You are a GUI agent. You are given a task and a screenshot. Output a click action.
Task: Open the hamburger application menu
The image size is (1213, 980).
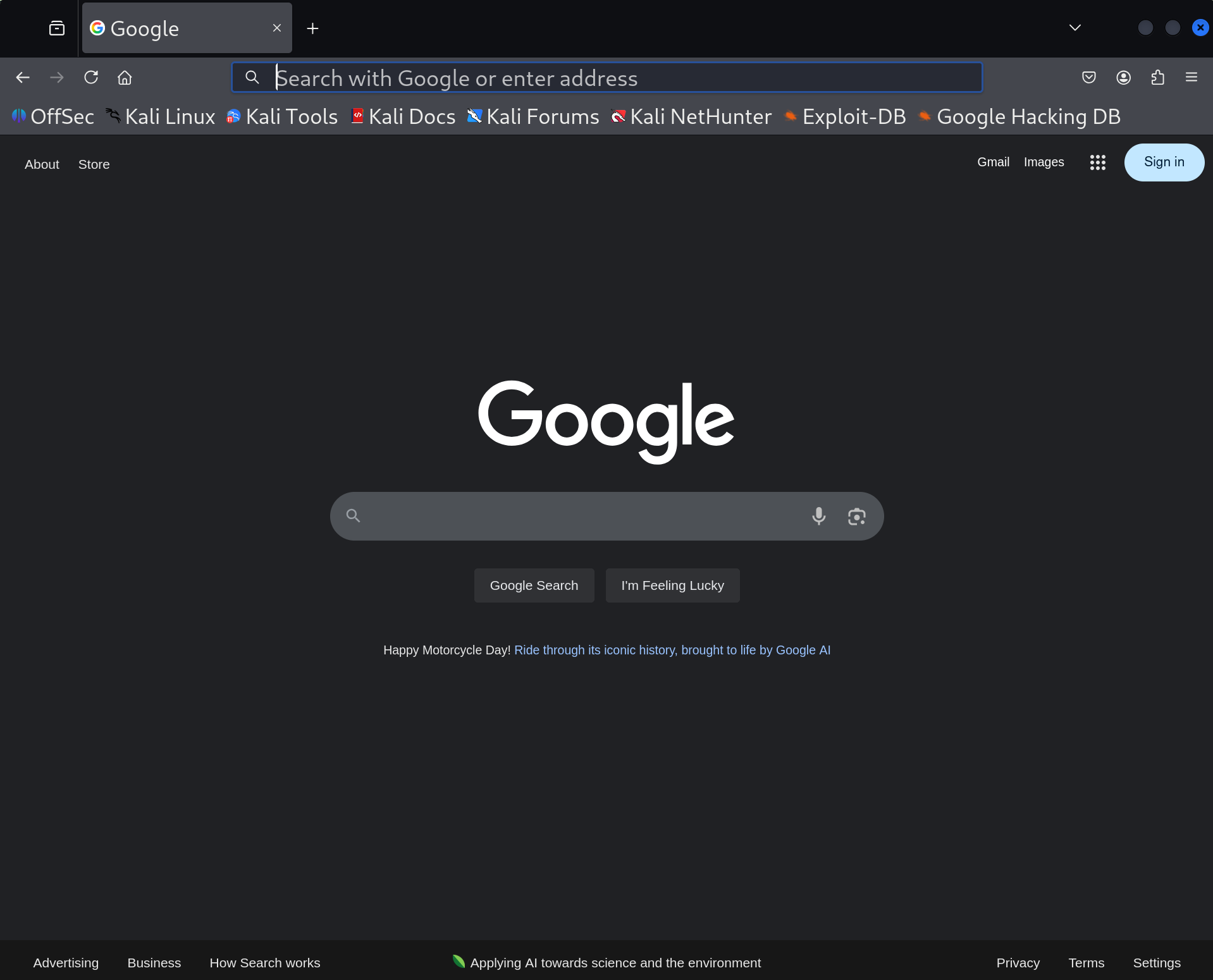click(x=1191, y=77)
